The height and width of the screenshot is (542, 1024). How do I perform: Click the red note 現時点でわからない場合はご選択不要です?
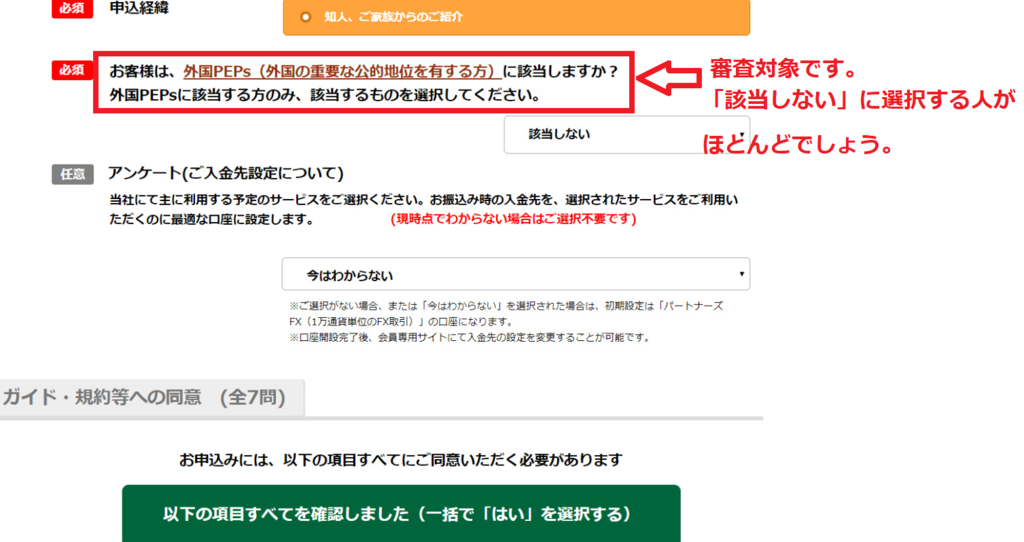click(513, 219)
